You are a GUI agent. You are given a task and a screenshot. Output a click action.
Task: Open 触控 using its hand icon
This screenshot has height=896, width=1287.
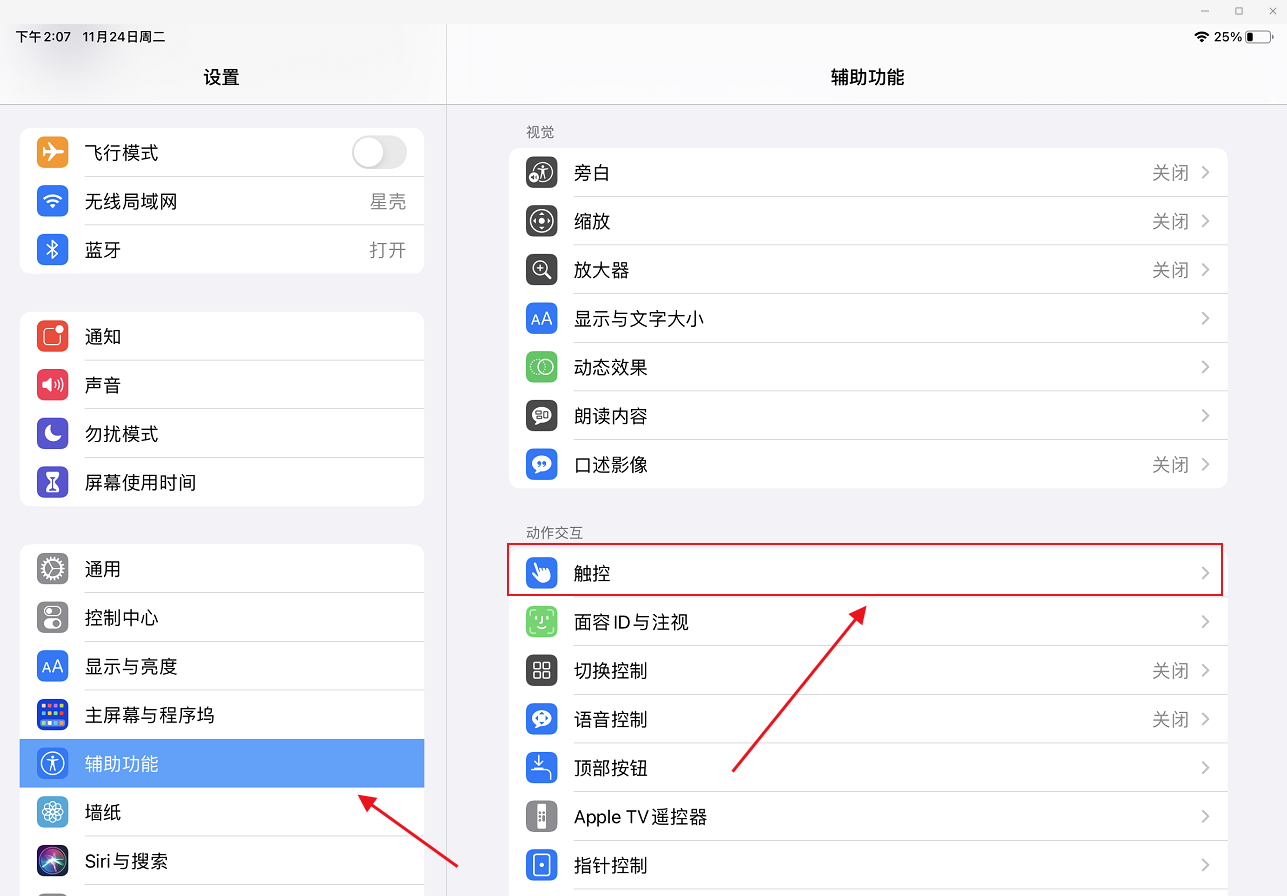click(541, 572)
